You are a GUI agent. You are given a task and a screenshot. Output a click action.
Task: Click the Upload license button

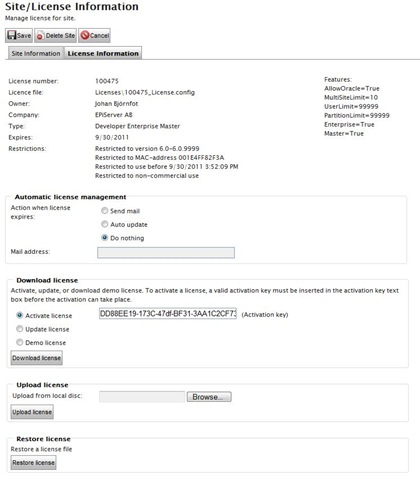tap(32, 412)
